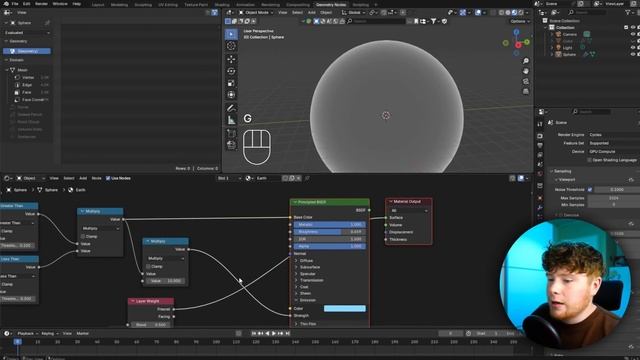640x360 pixels.
Task: Open the Playback menu in timeline
Action: (x=27, y=333)
